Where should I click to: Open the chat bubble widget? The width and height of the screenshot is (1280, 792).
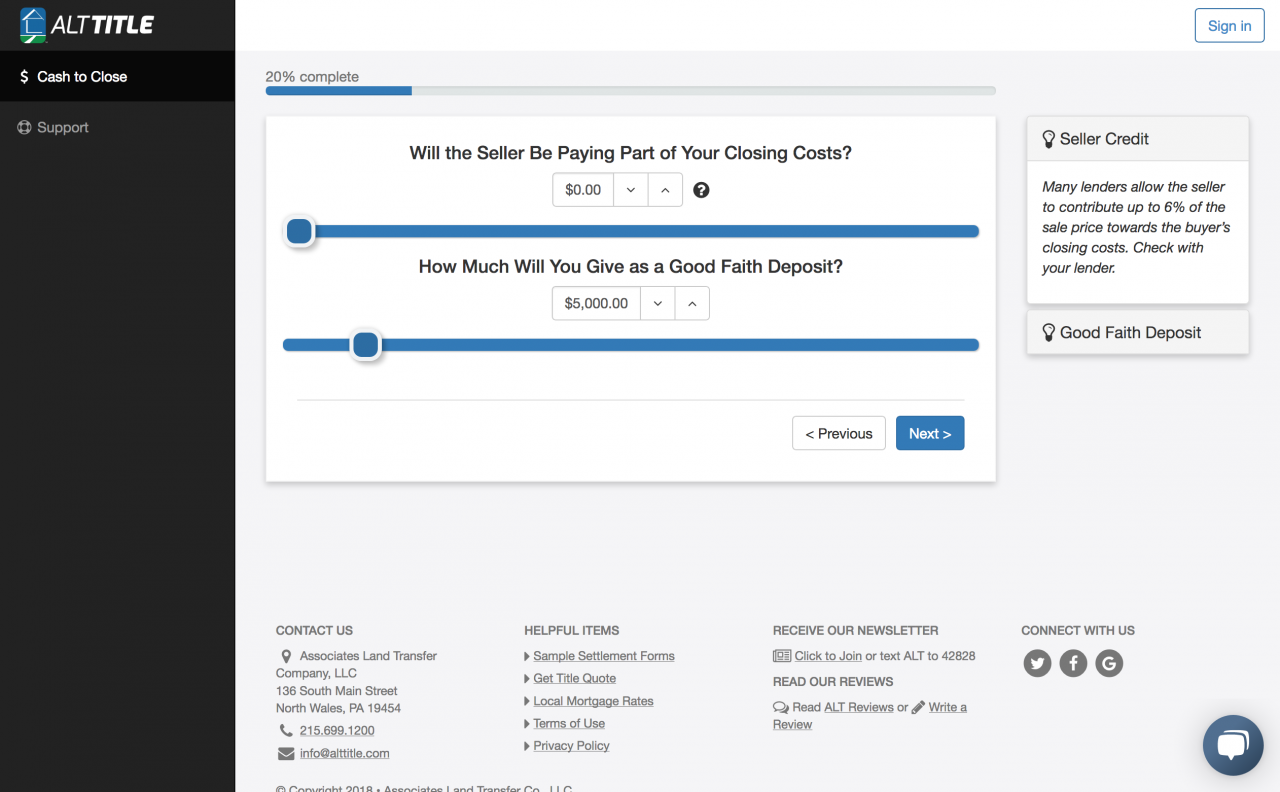pos(1233,745)
